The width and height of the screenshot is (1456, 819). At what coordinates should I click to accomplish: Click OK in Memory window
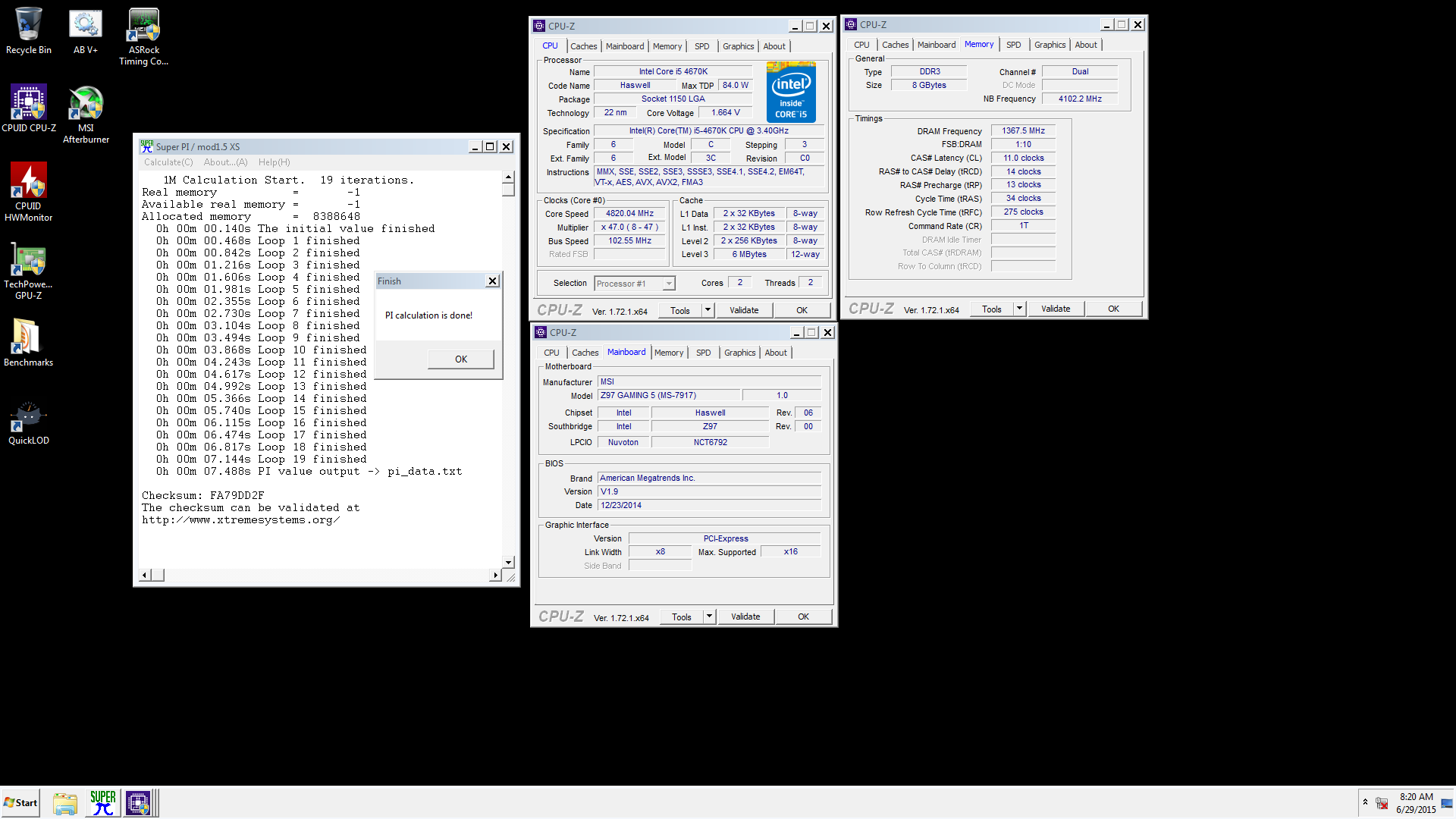tap(1113, 309)
